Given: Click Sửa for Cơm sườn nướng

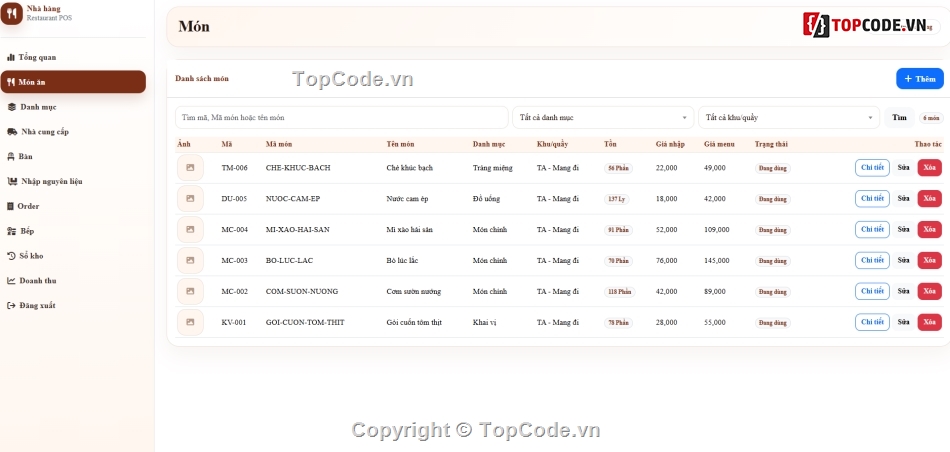Looking at the screenshot, I should (903, 291).
